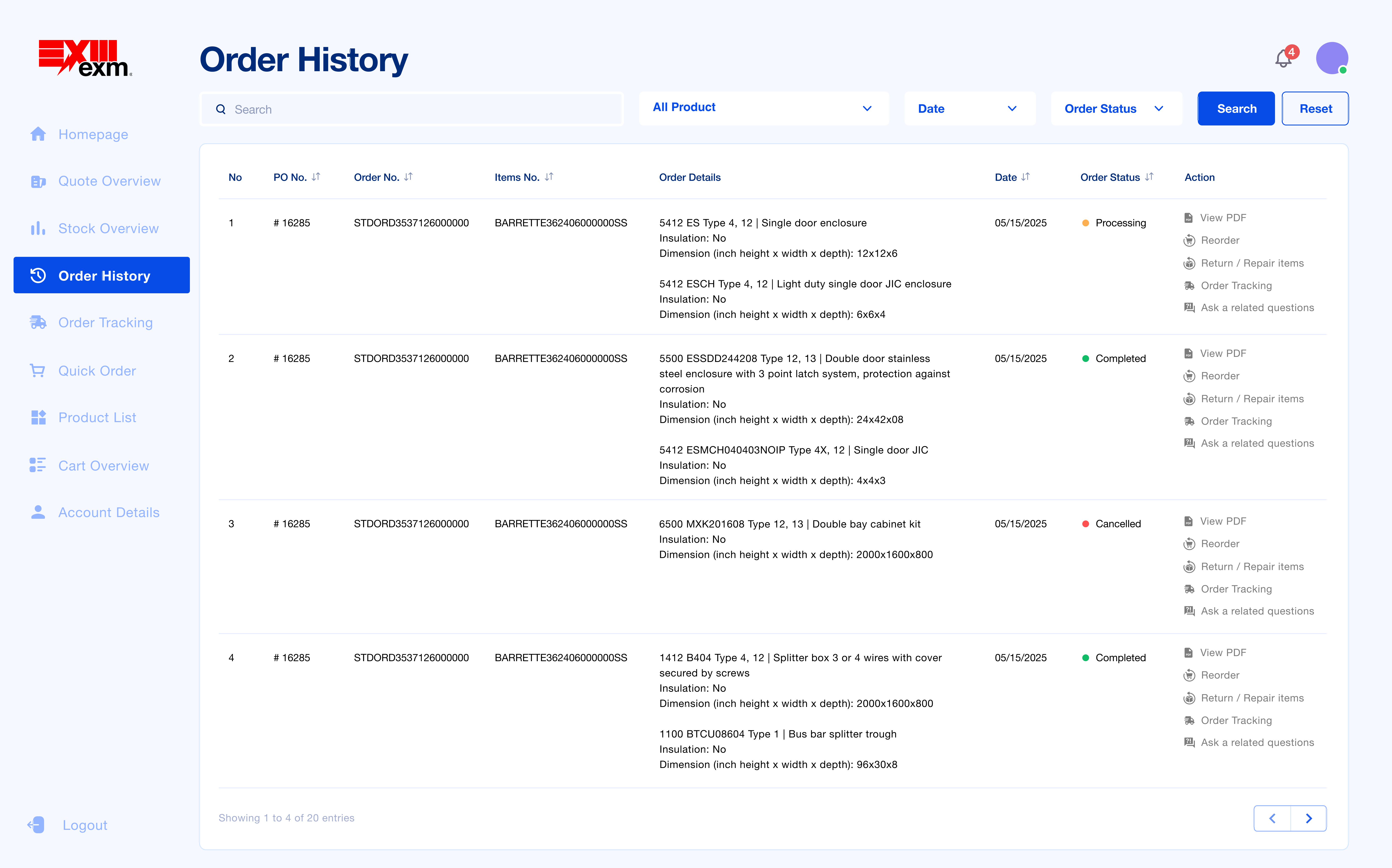Open the notifications bell icon
This screenshot has height=868, width=1392.
coord(1283,58)
